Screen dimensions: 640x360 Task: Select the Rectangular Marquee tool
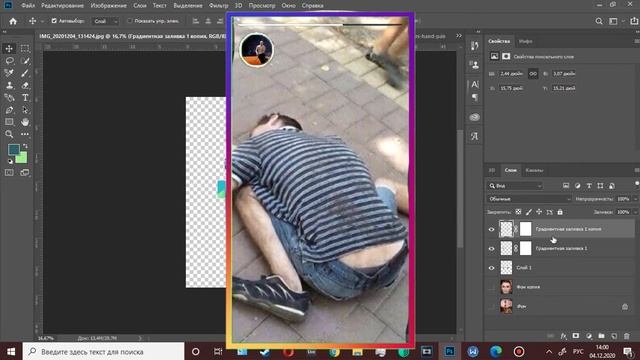click(x=25, y=49)
